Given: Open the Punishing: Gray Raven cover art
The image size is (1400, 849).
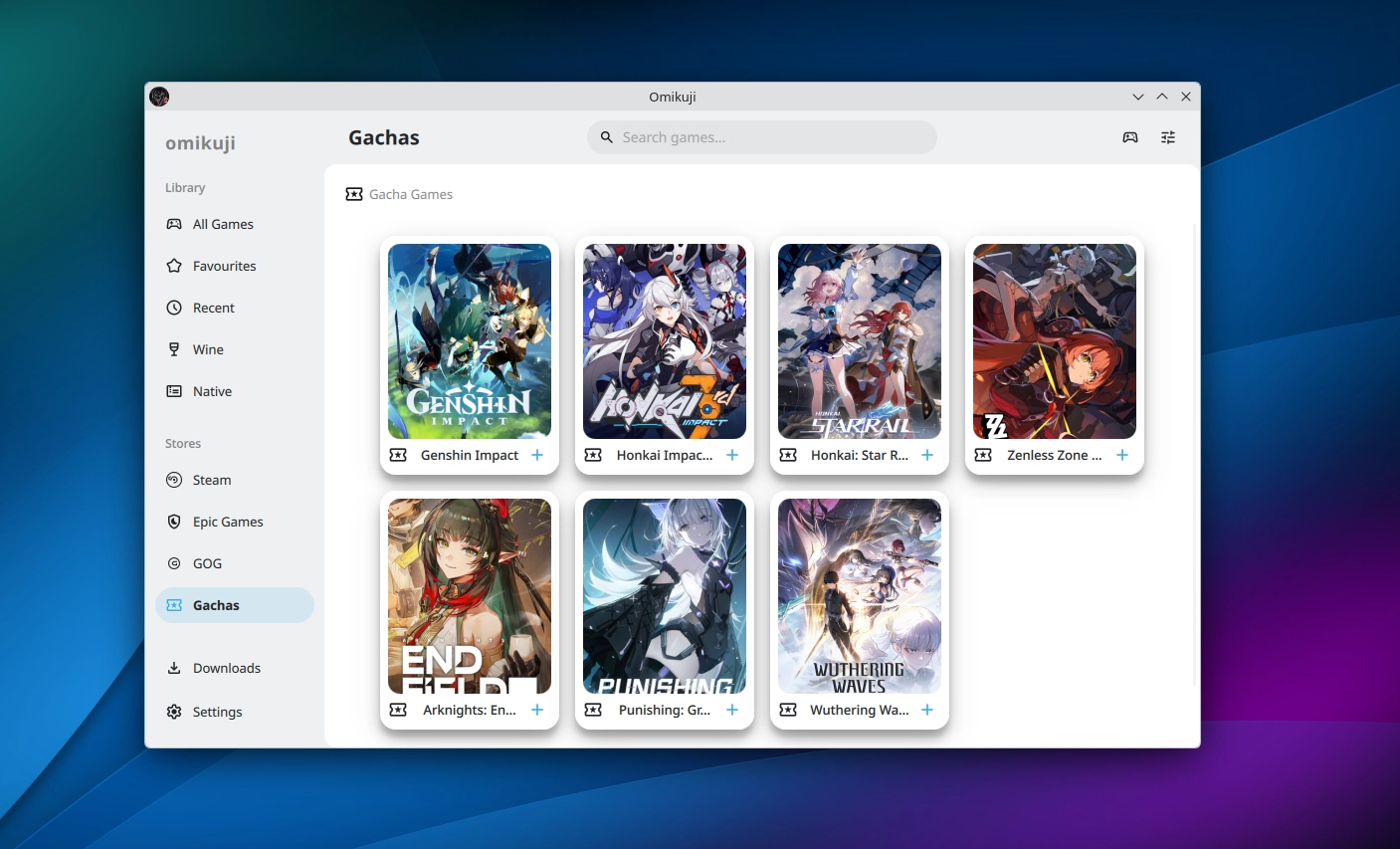Looking at the screenshot, I should tap(665, 596).
